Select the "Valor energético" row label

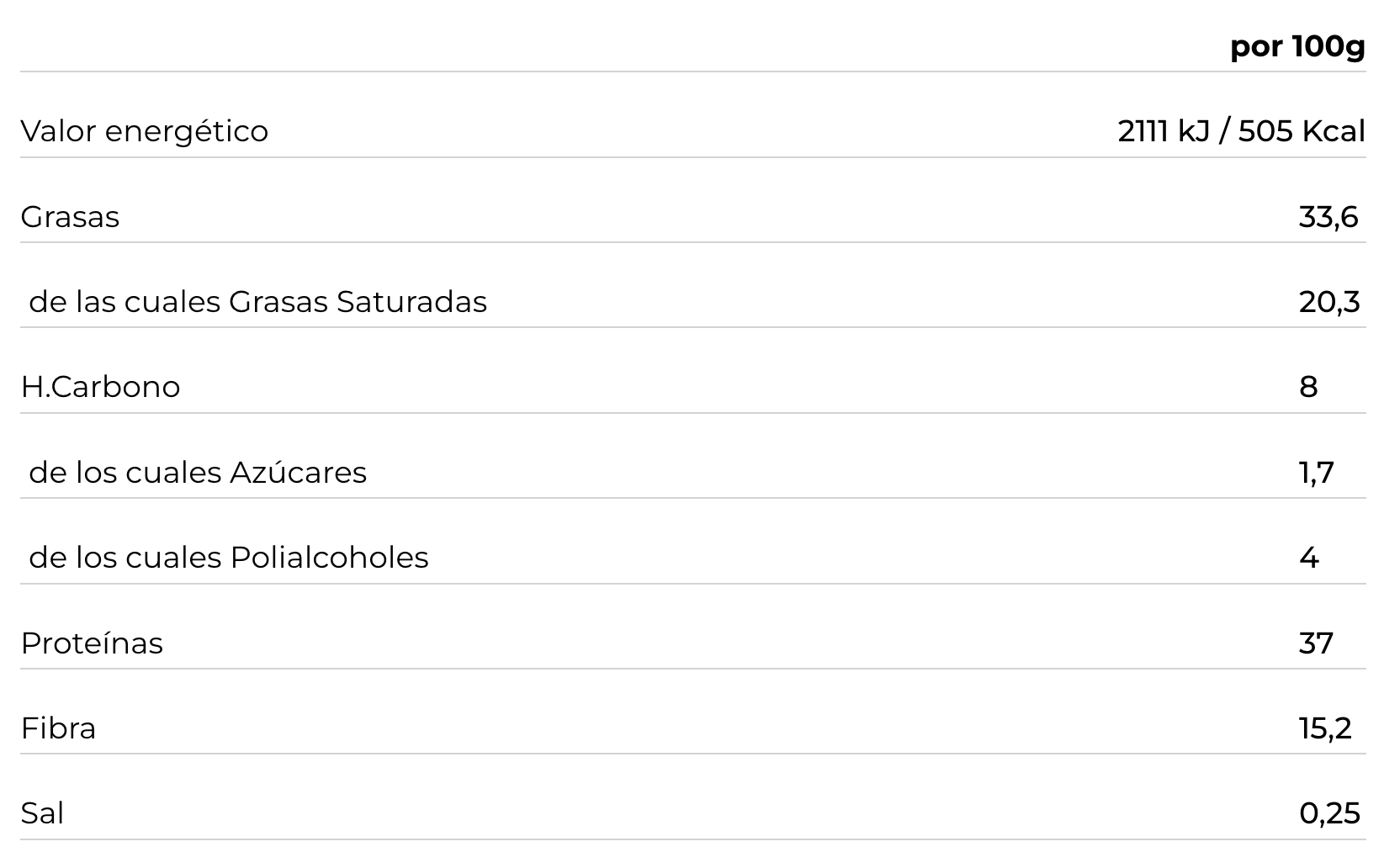[144, 131]
